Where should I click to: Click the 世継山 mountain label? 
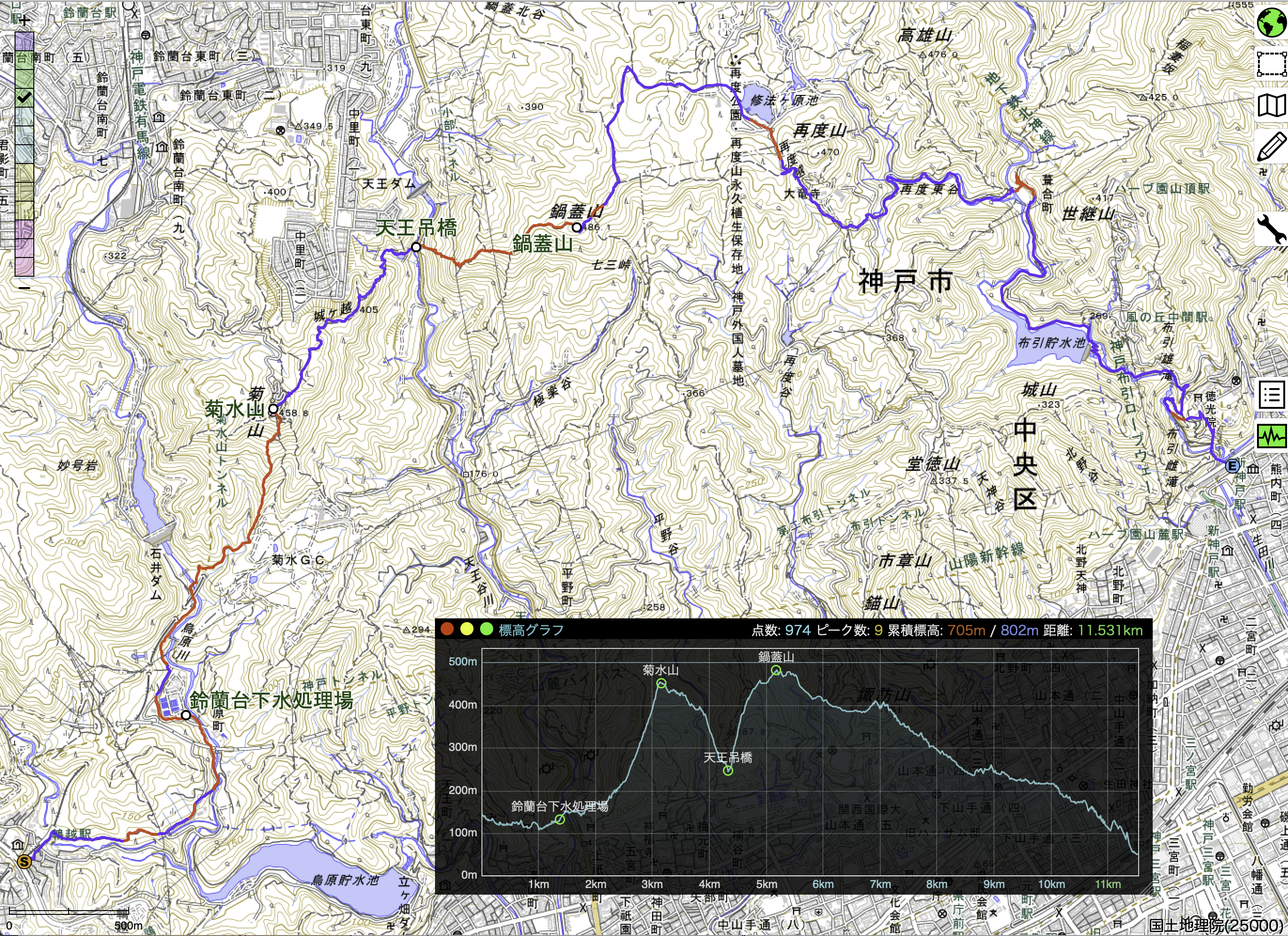1089,213
